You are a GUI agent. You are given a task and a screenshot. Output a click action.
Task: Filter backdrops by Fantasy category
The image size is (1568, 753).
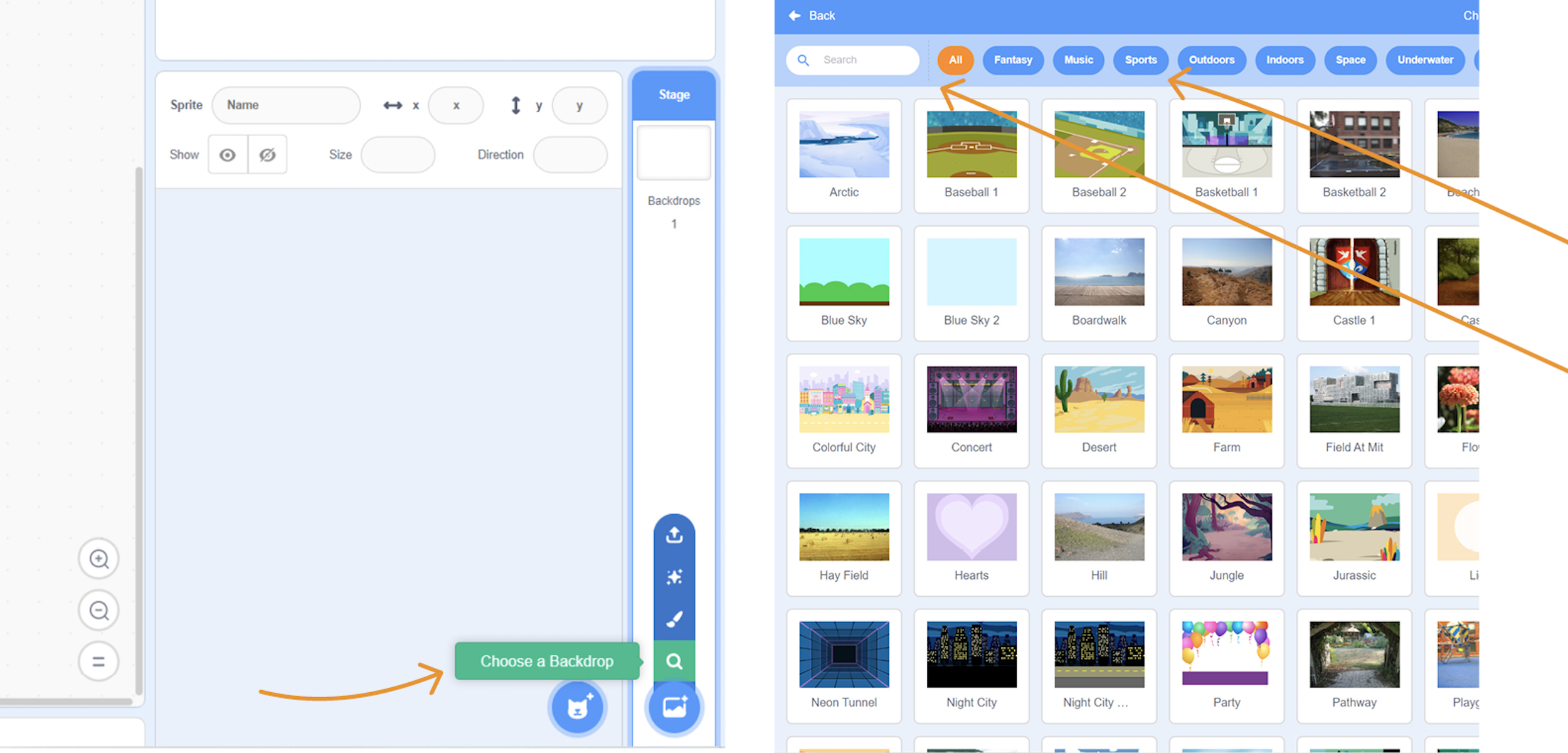pos(1012,60)
